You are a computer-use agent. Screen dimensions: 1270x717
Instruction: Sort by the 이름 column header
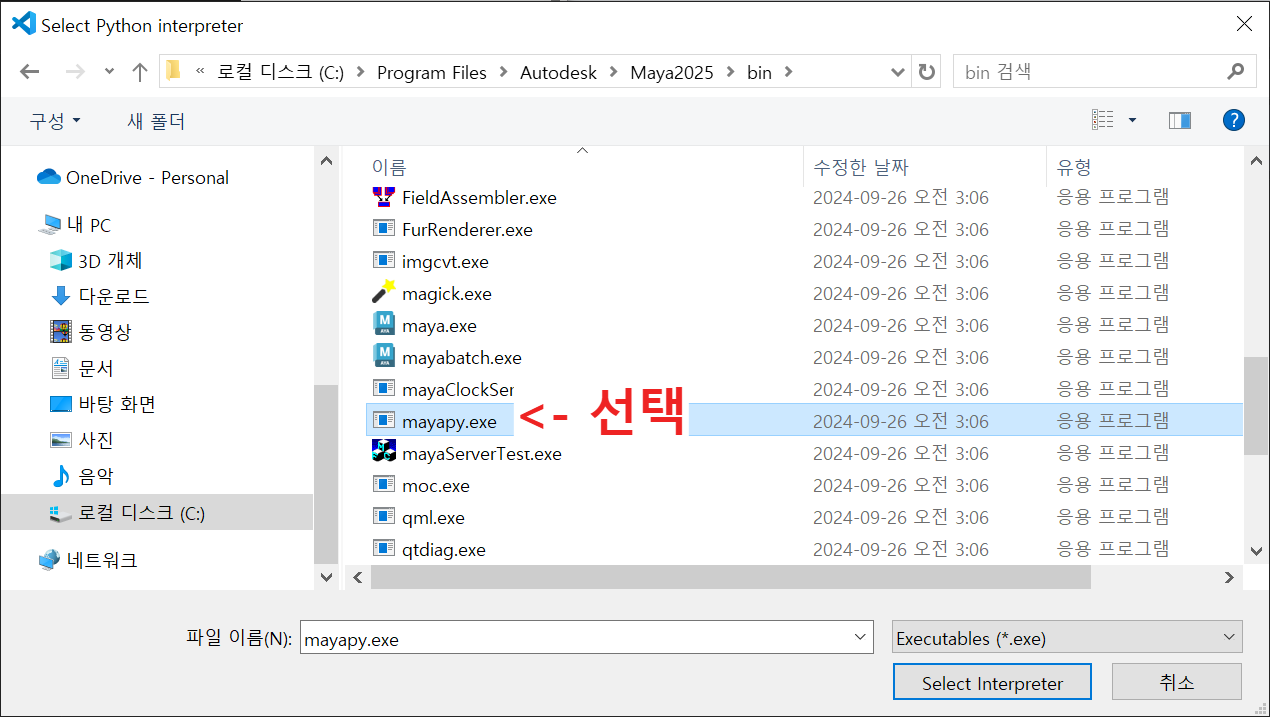[x=389, y=167]
